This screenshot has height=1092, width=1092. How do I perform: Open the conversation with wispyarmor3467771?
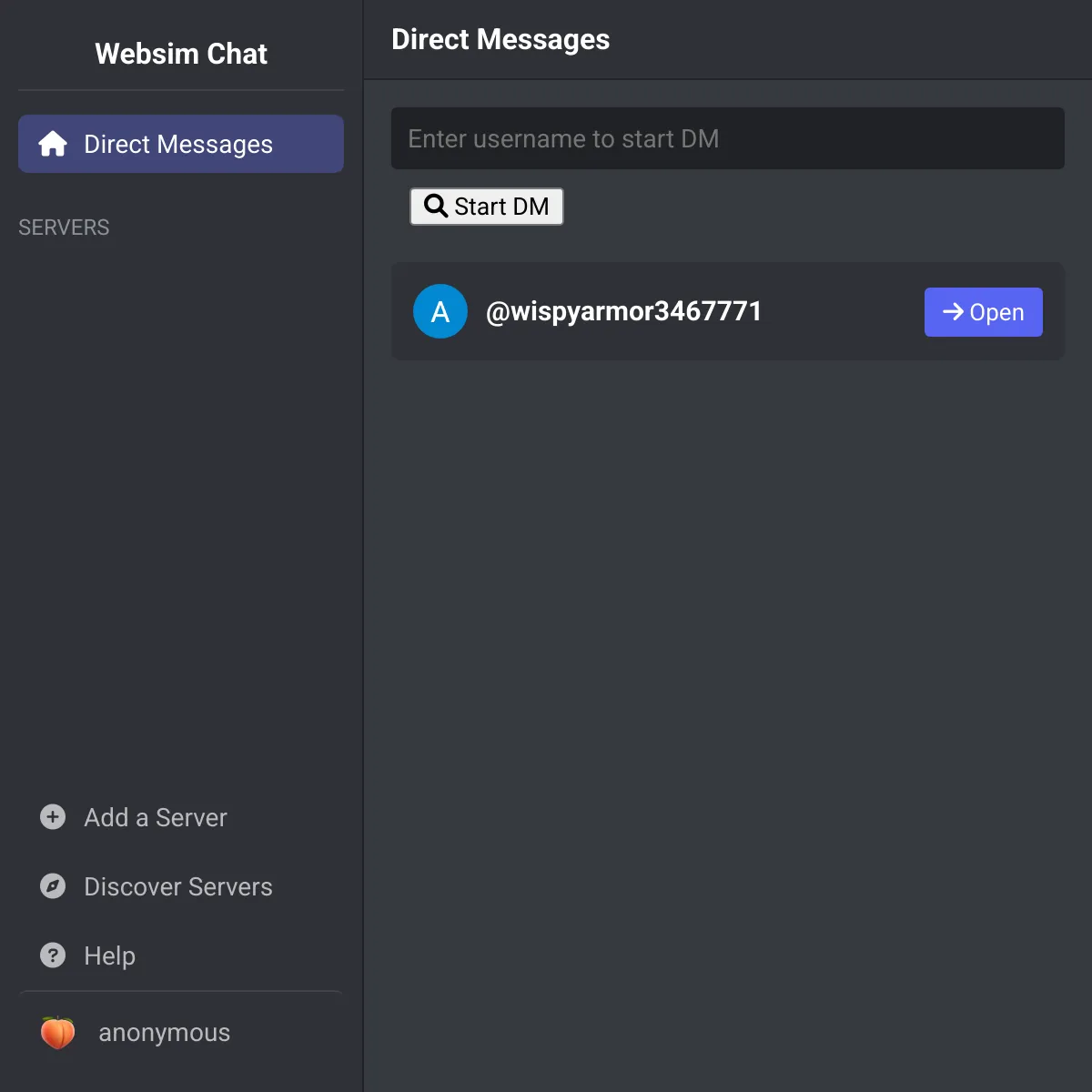(x=984, y=312)
